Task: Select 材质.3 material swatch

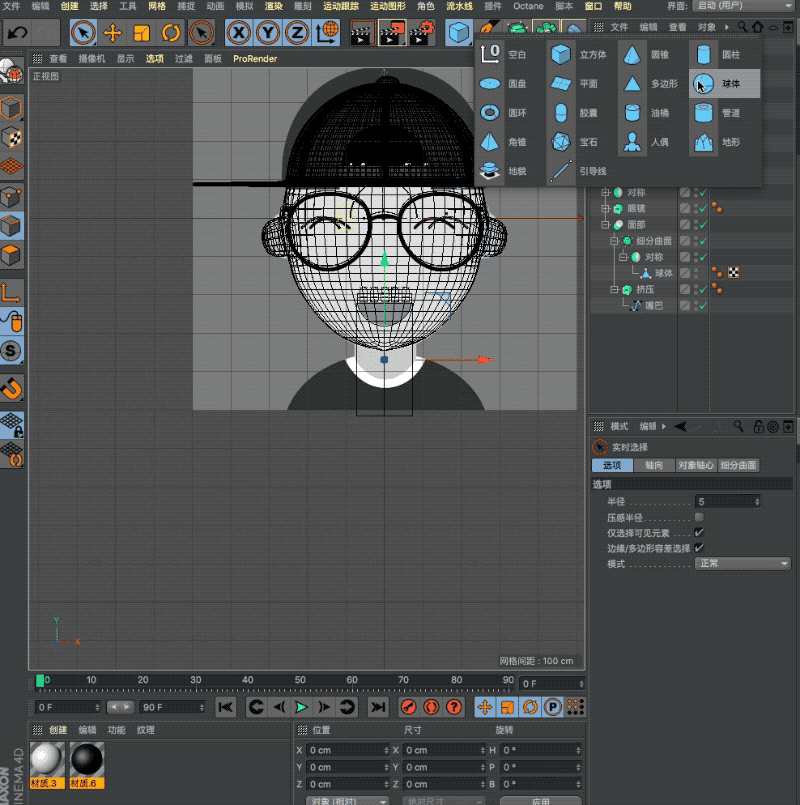Action: pyautogui.click(x=47, y=765)
